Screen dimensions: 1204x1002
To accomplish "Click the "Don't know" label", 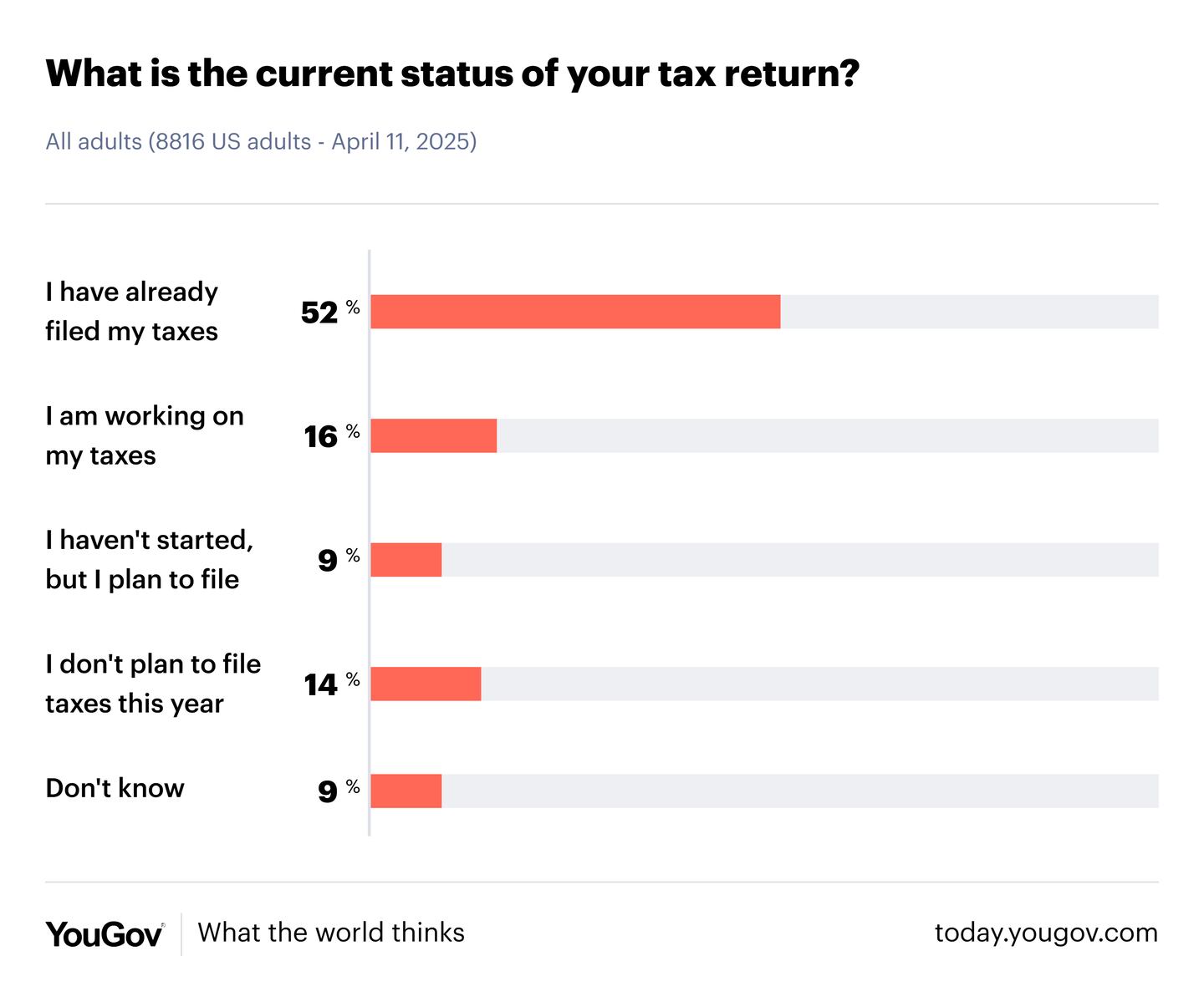I will 115,788.
